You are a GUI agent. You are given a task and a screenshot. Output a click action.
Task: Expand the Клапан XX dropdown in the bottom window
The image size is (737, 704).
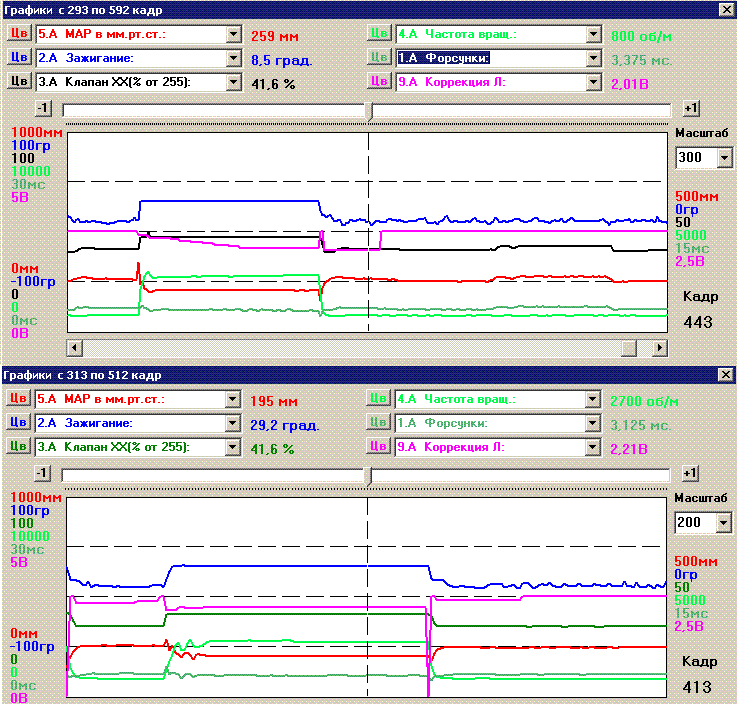(x=234, y=447)
